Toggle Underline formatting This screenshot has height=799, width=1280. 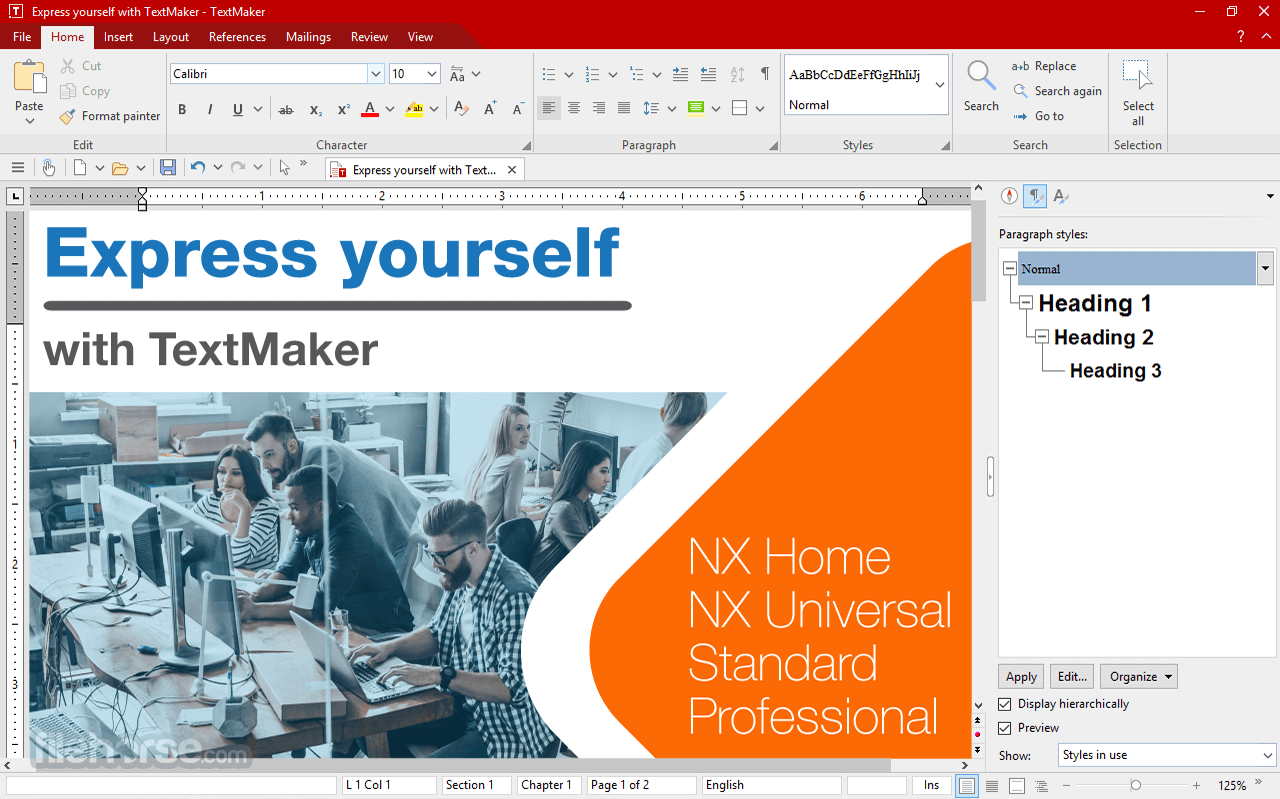pos(238,109)
